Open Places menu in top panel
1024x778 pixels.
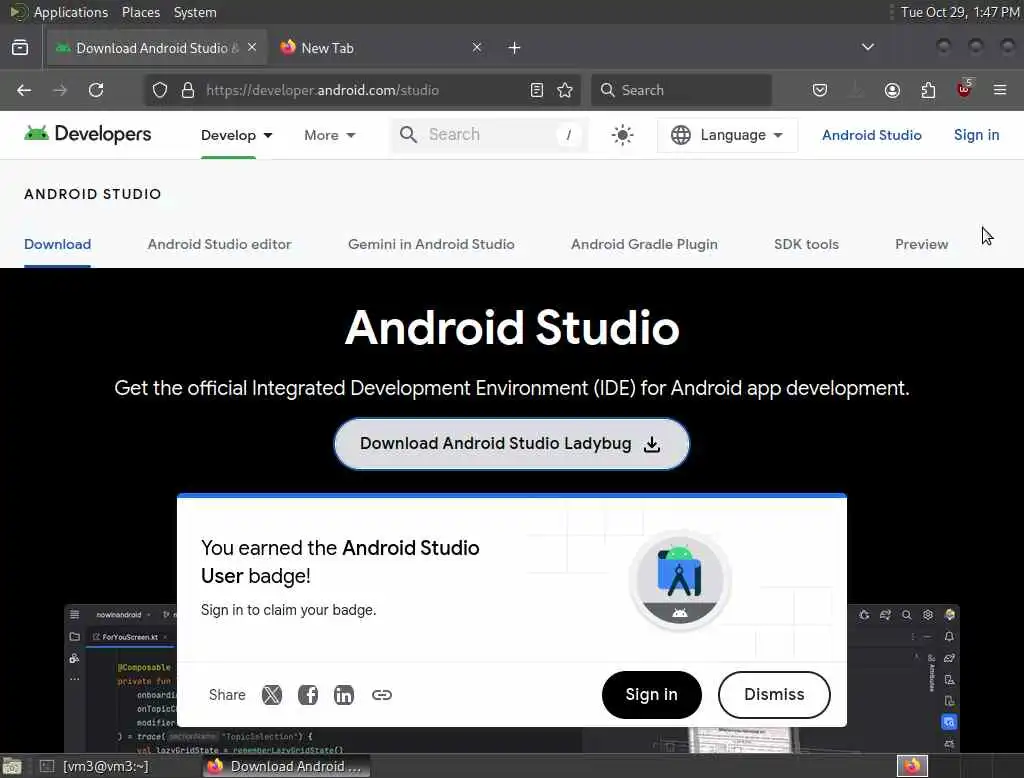coord(140,12)
